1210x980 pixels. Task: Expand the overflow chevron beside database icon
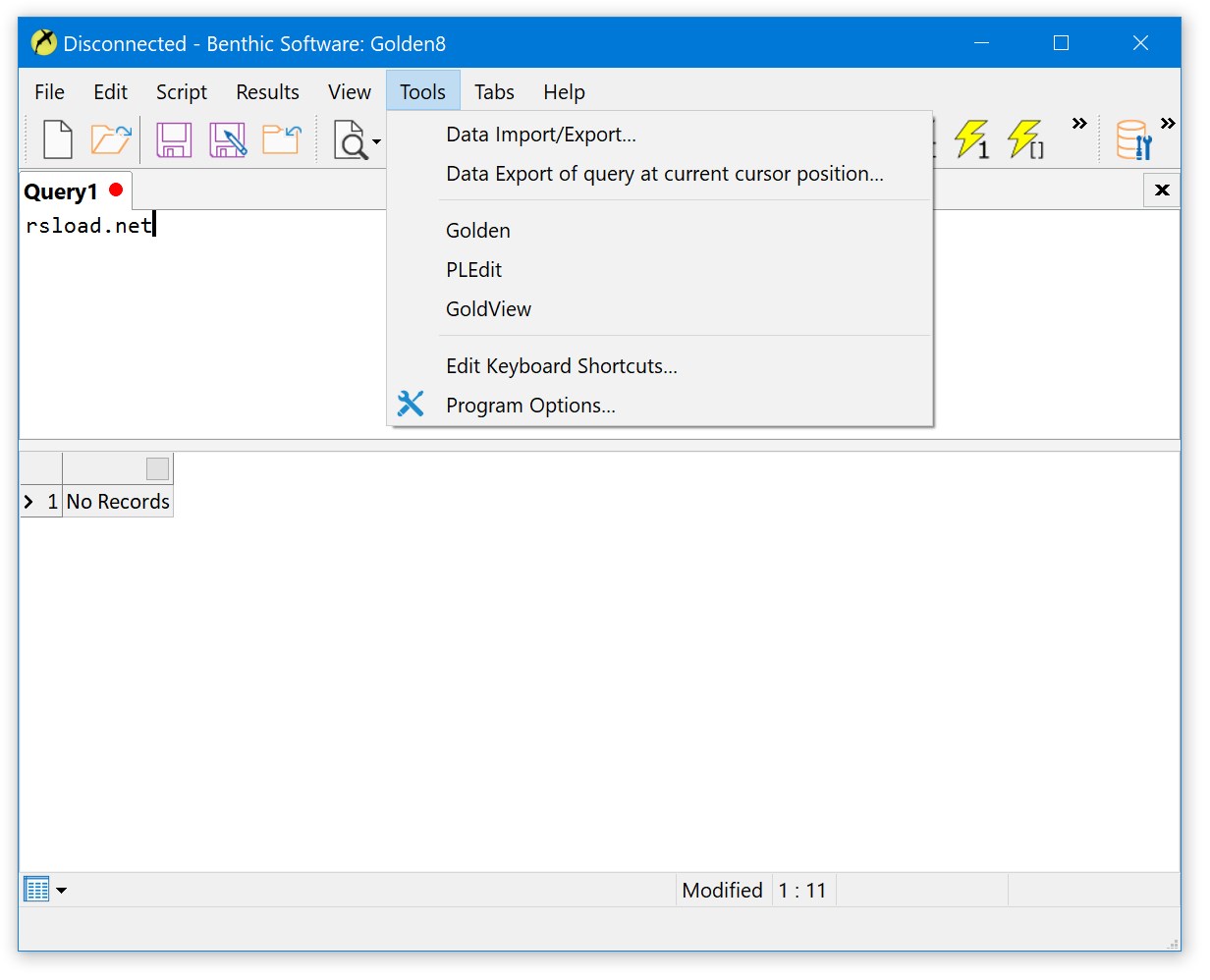point(1167,124)
